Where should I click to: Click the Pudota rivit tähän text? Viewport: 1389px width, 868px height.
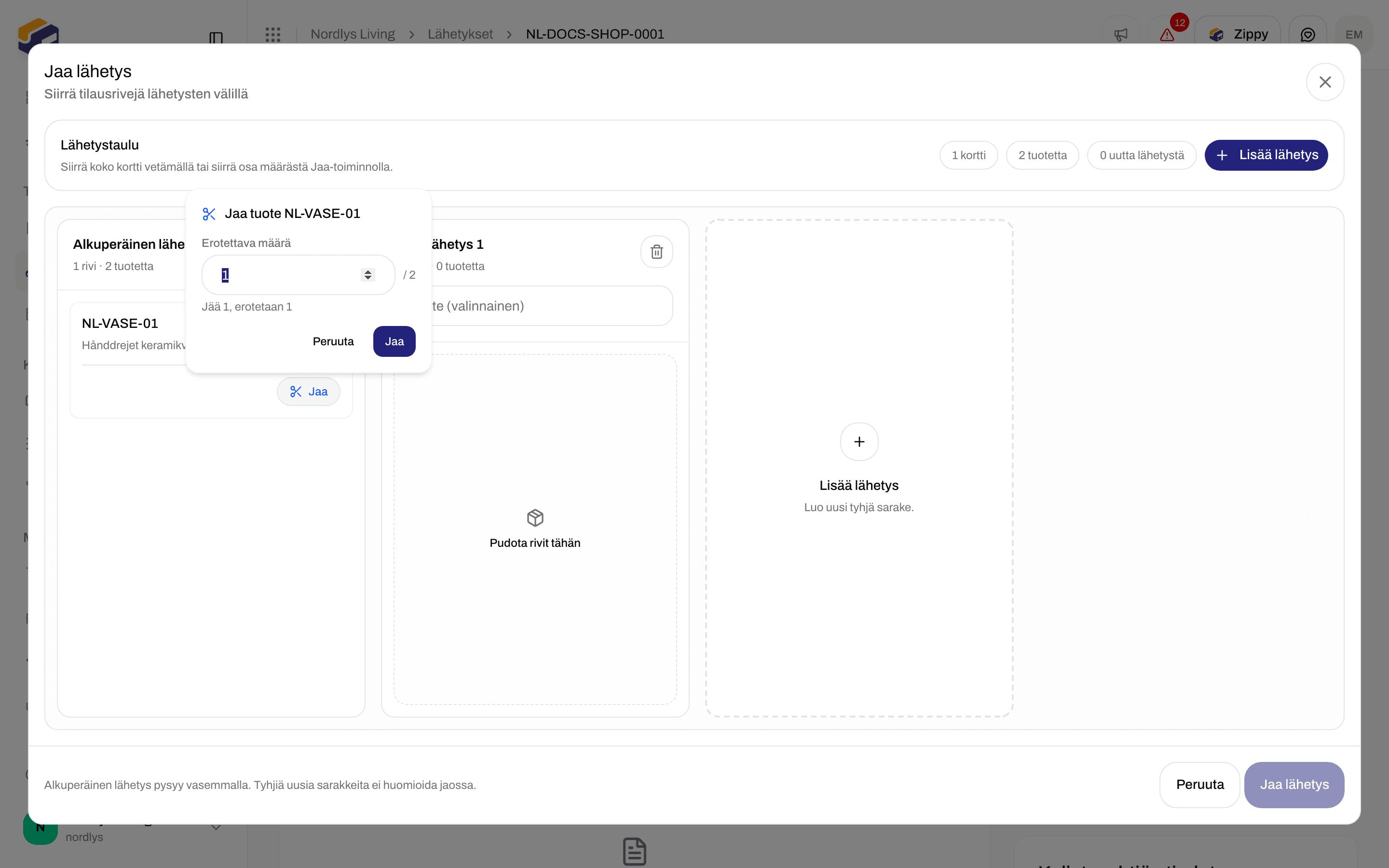click(535, 543)
